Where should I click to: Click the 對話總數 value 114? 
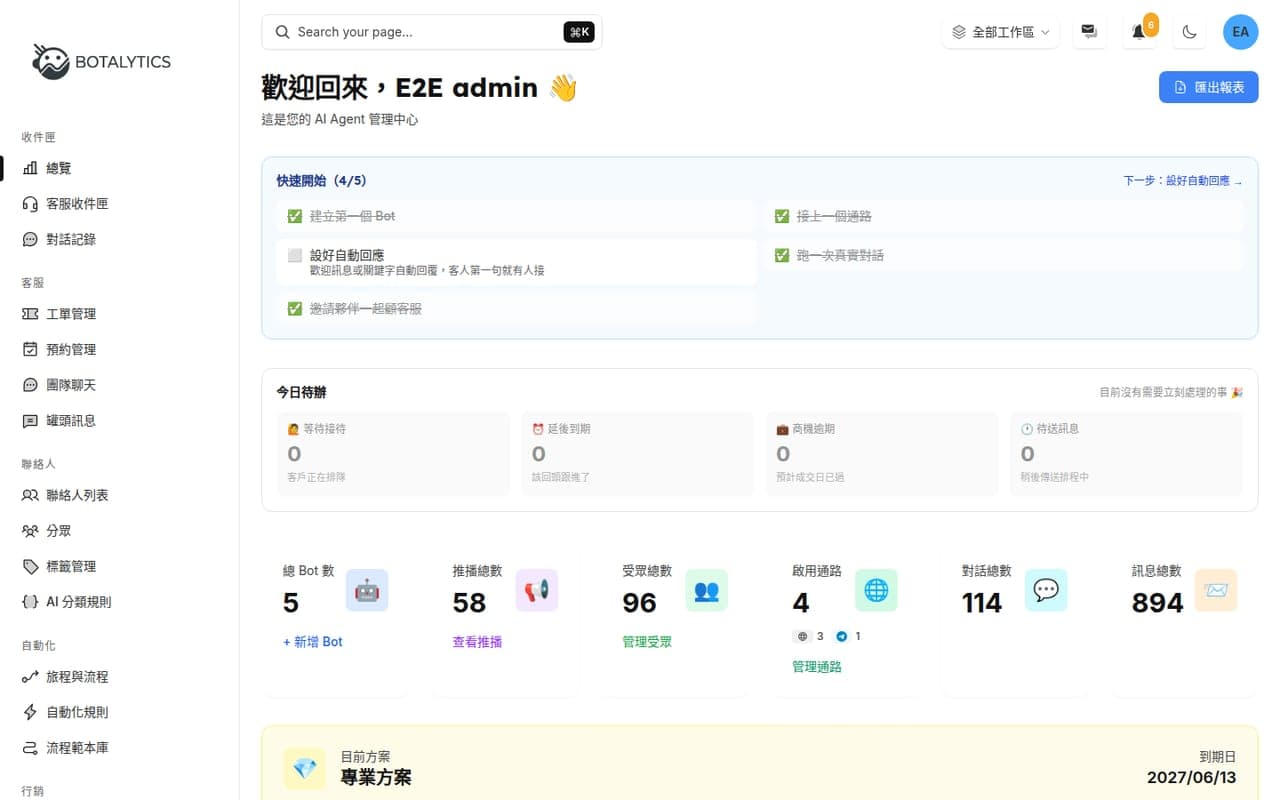click(x=981, y=603)
